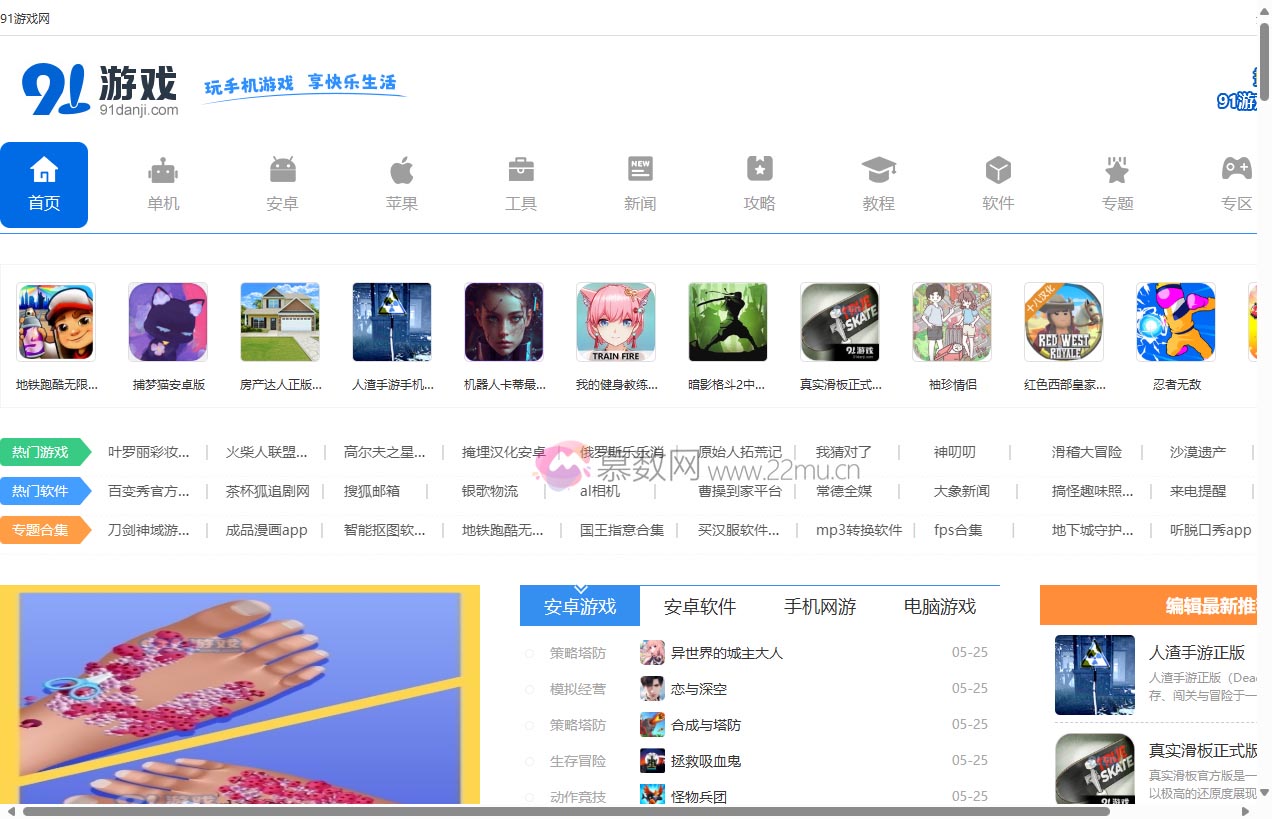The height and width of the screenshot is (819, 1272).
Task: Select the 模拟经营 category radio circle
Action: [529, 688]
